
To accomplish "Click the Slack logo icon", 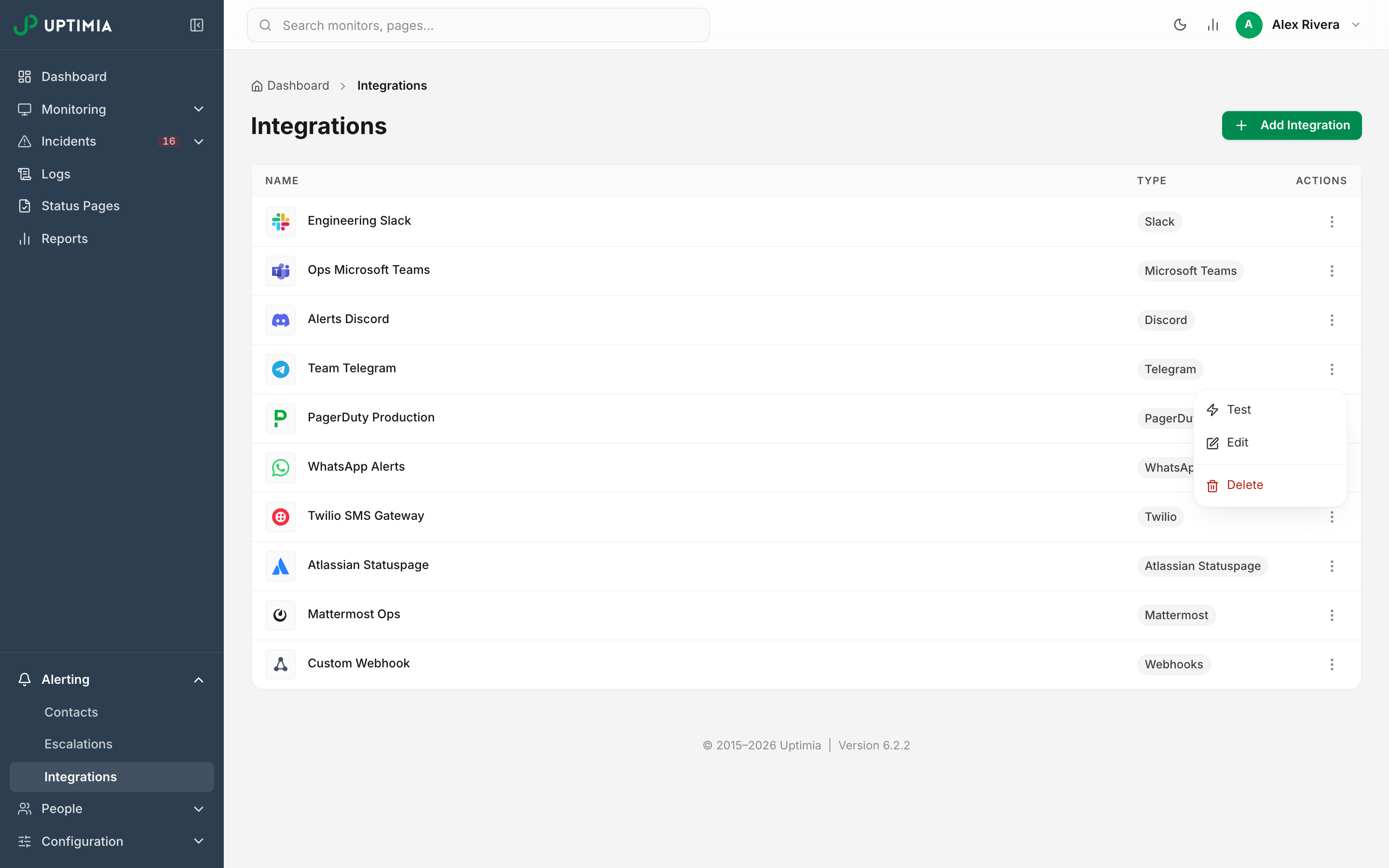I will tap(281, 222).
